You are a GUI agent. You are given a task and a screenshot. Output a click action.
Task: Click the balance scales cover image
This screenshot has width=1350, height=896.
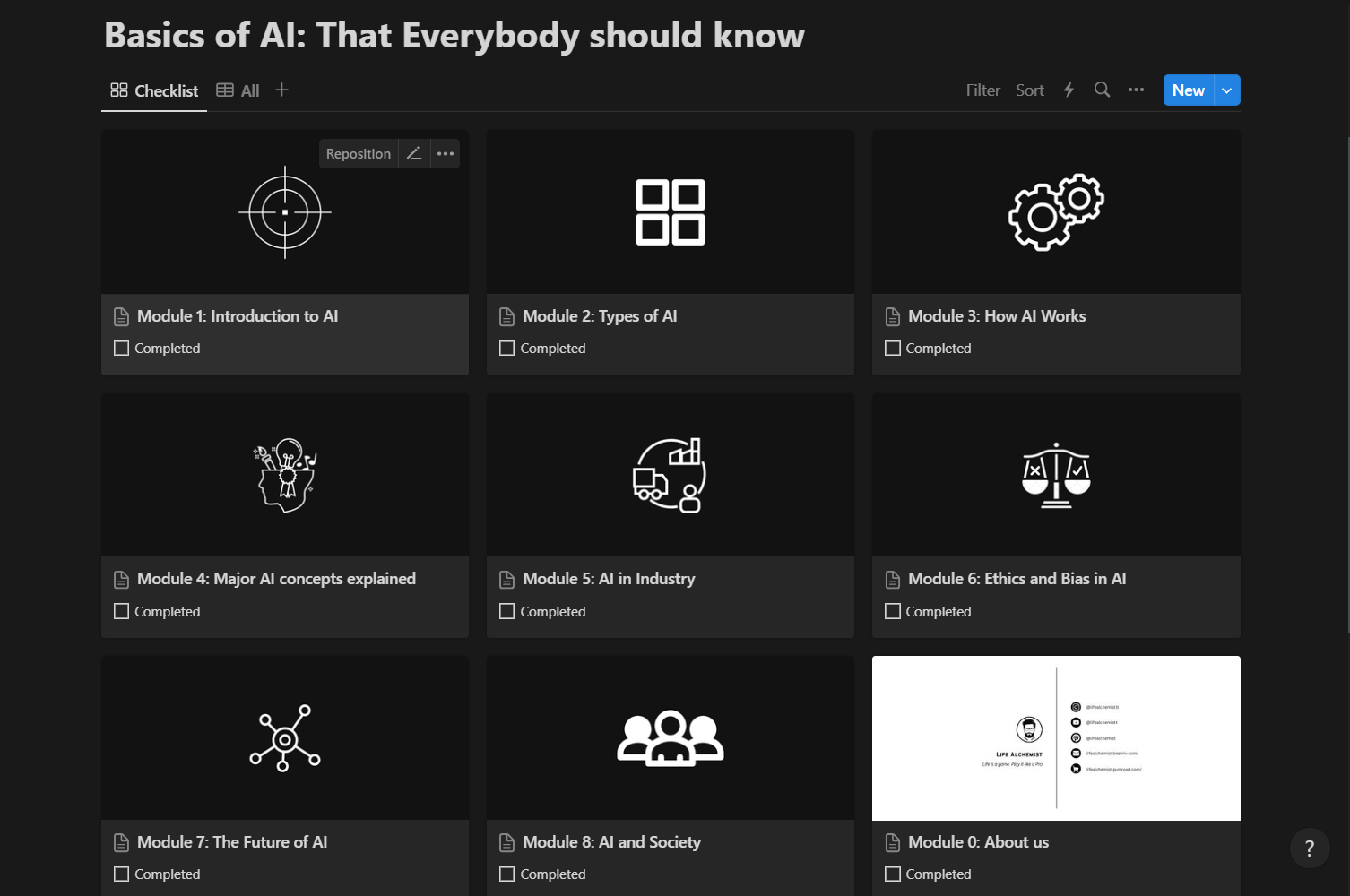tap(1056, 475)
